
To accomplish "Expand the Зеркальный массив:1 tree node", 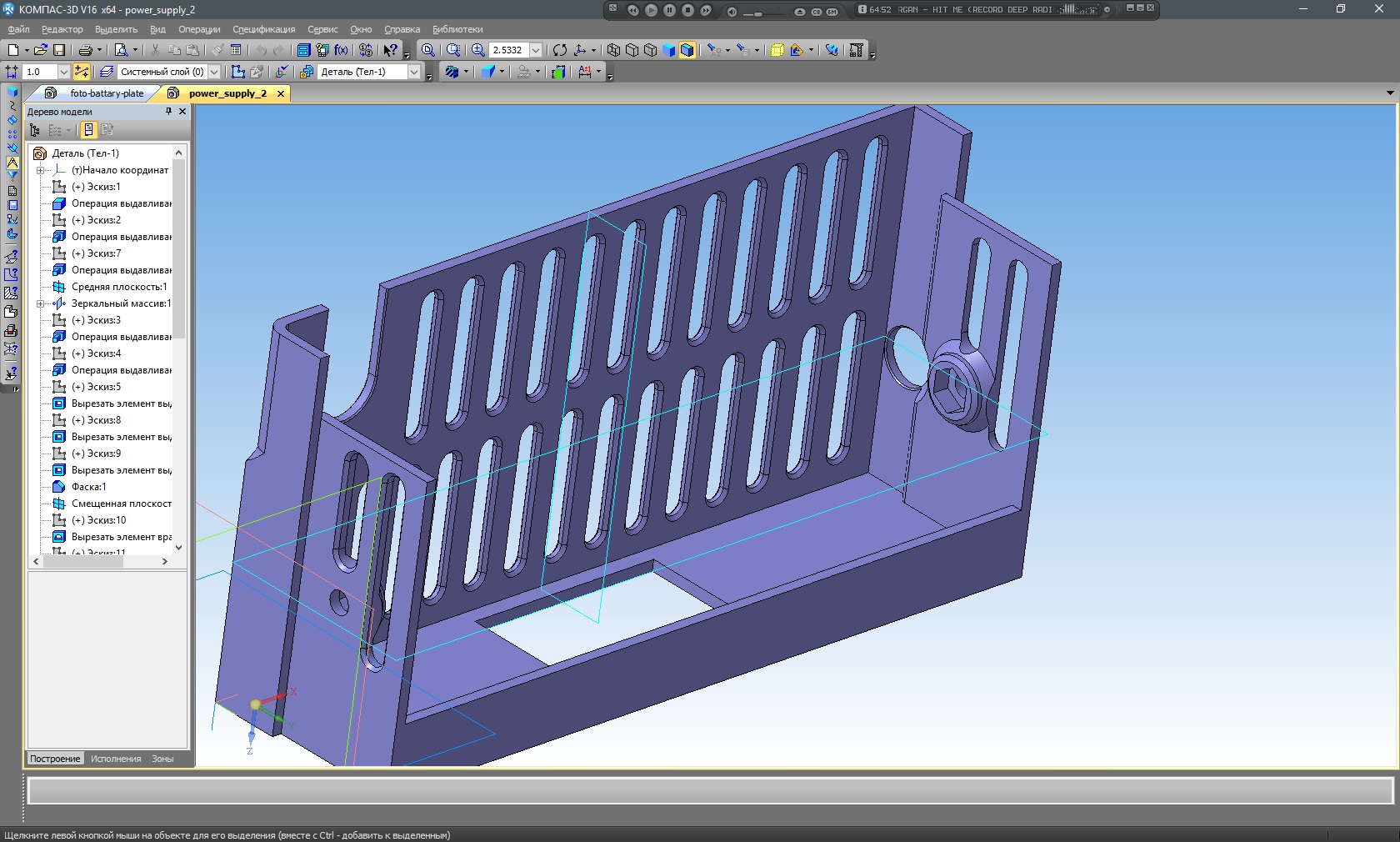I will tap(40, 303).
